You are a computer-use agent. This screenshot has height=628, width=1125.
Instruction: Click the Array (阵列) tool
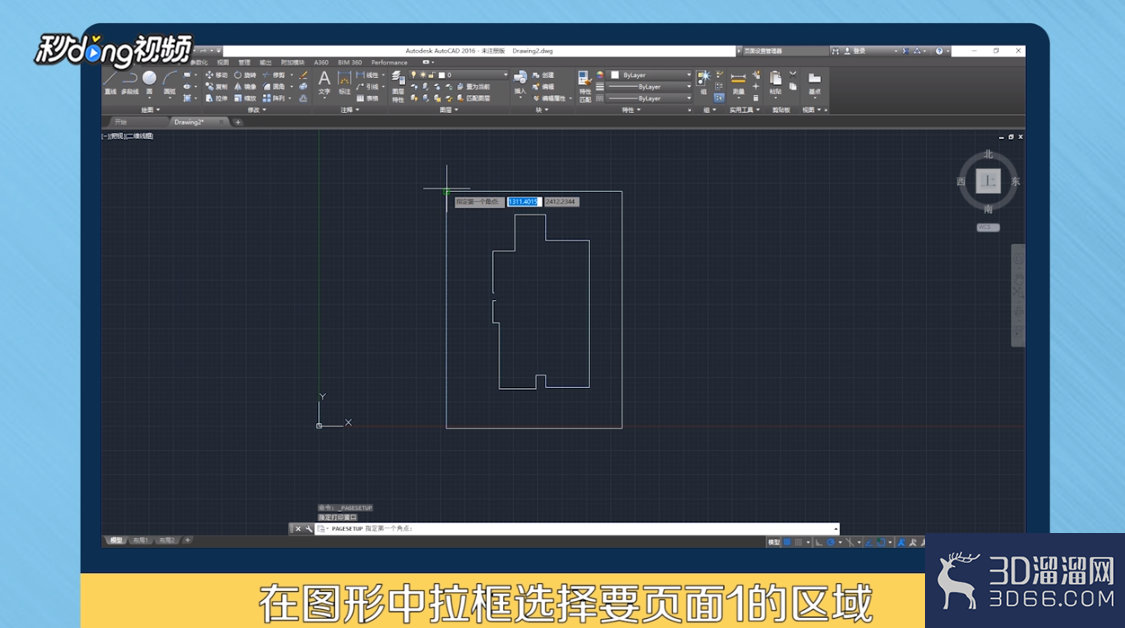tap(273, 98)
